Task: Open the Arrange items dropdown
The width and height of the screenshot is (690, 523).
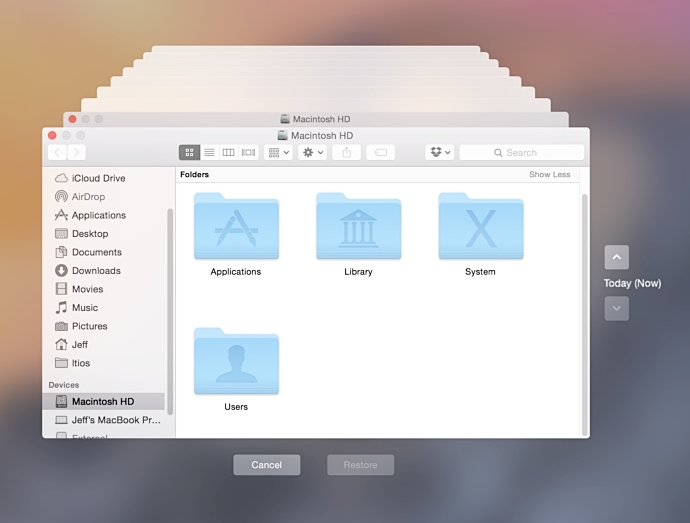Action: (279, 153)
